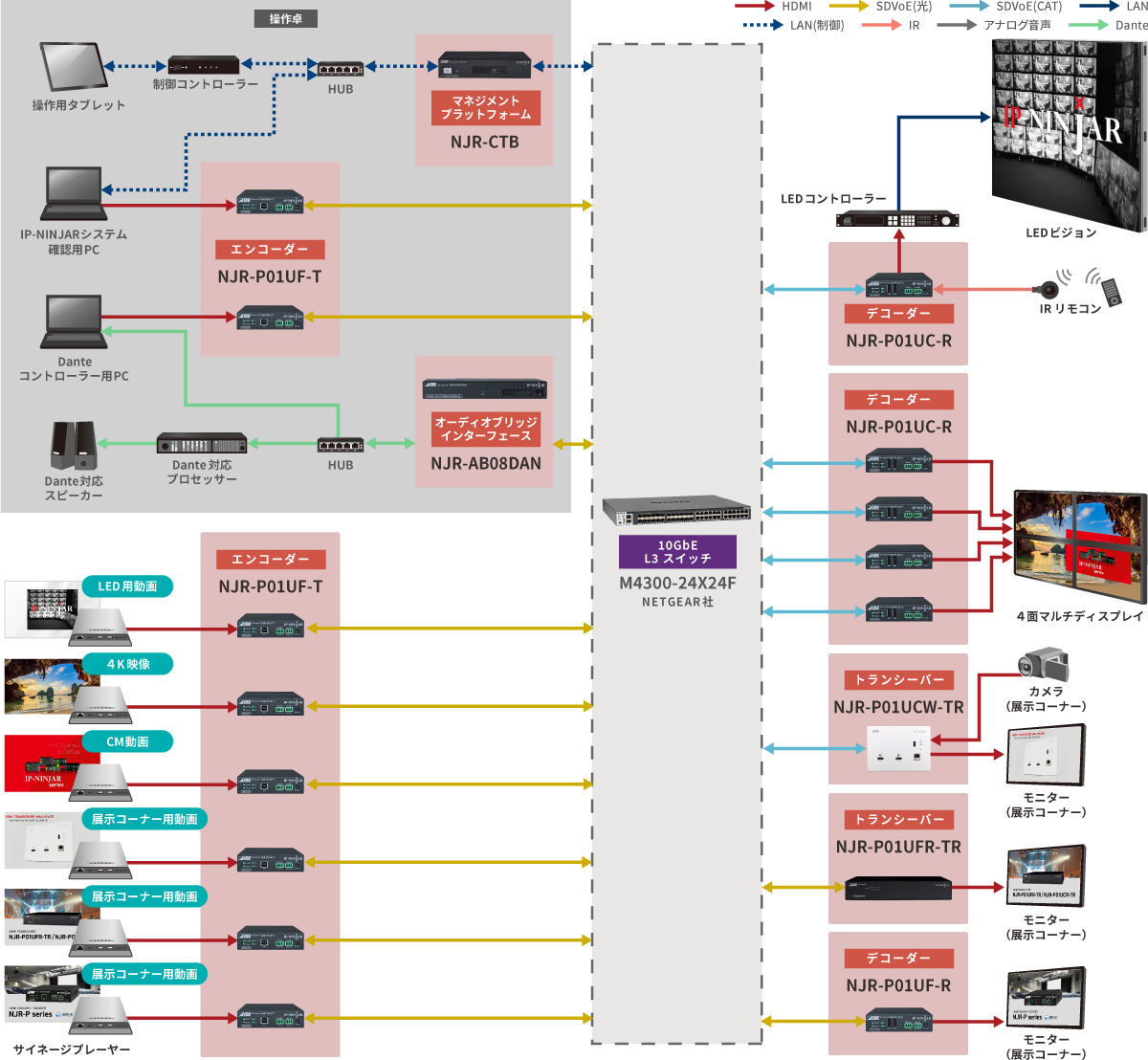
Task: Select the Dante対応プロセッサー rack unit
Action: point(202,444)
